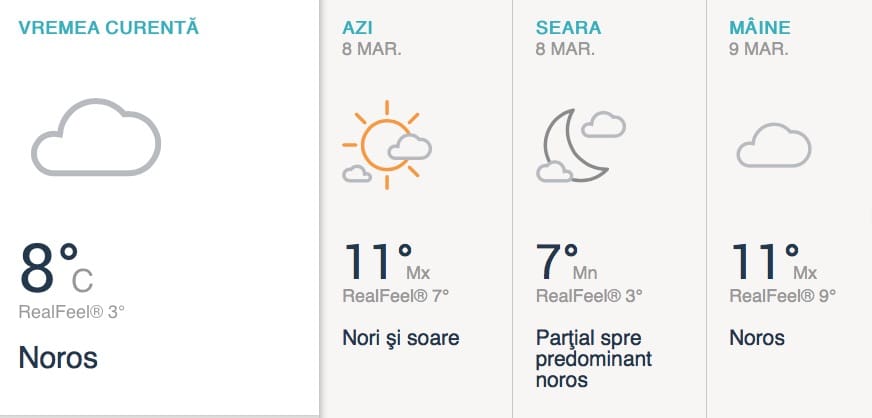Screen dimensions: 872x418
Task: Click tonight's 7° minimum temperature
Action: click(x=567, y=262)
